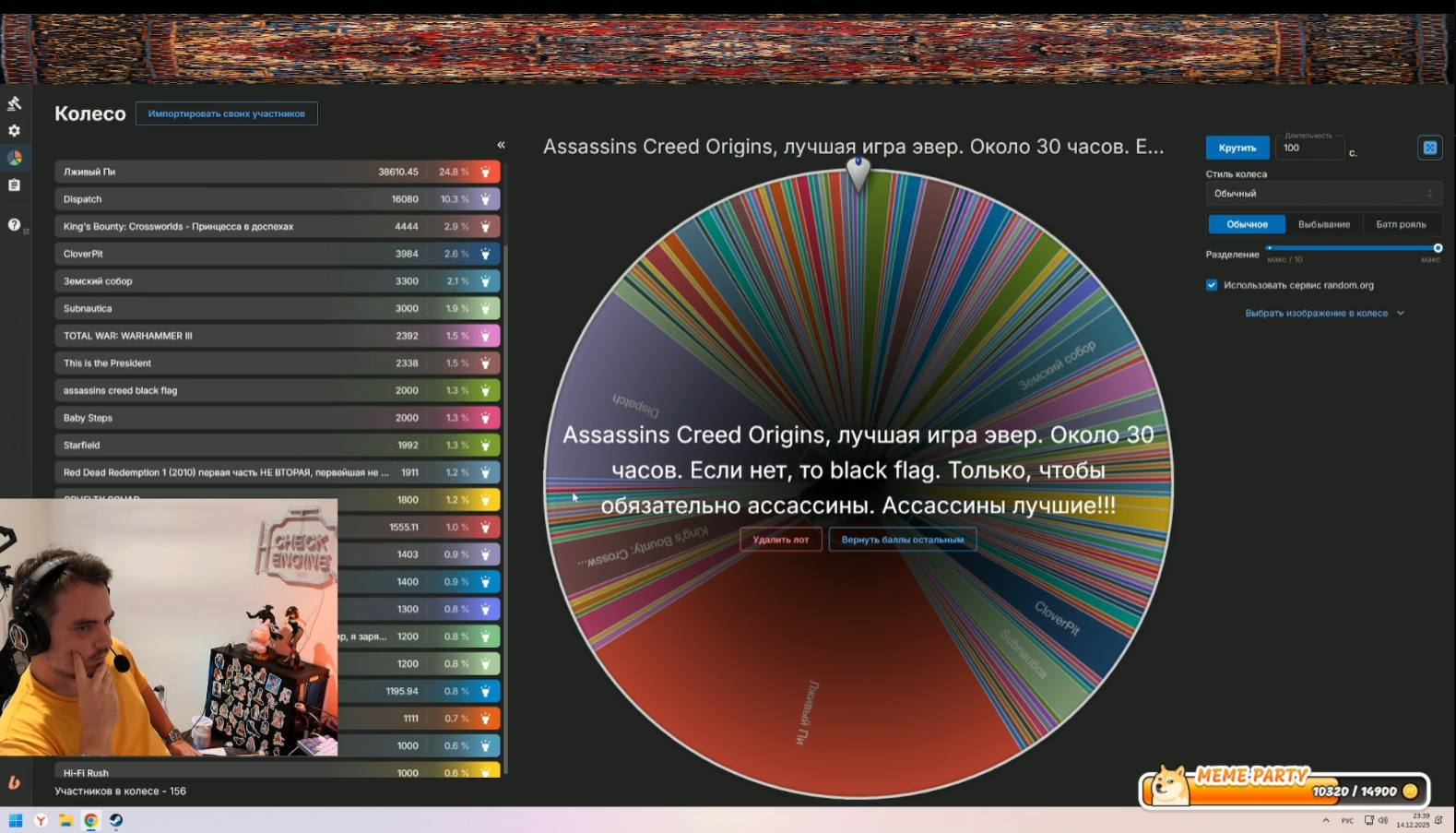This screenshot has width=1456, height=833.
Task: Click Вернуть баллы остальным button
Action: point(903,540)
